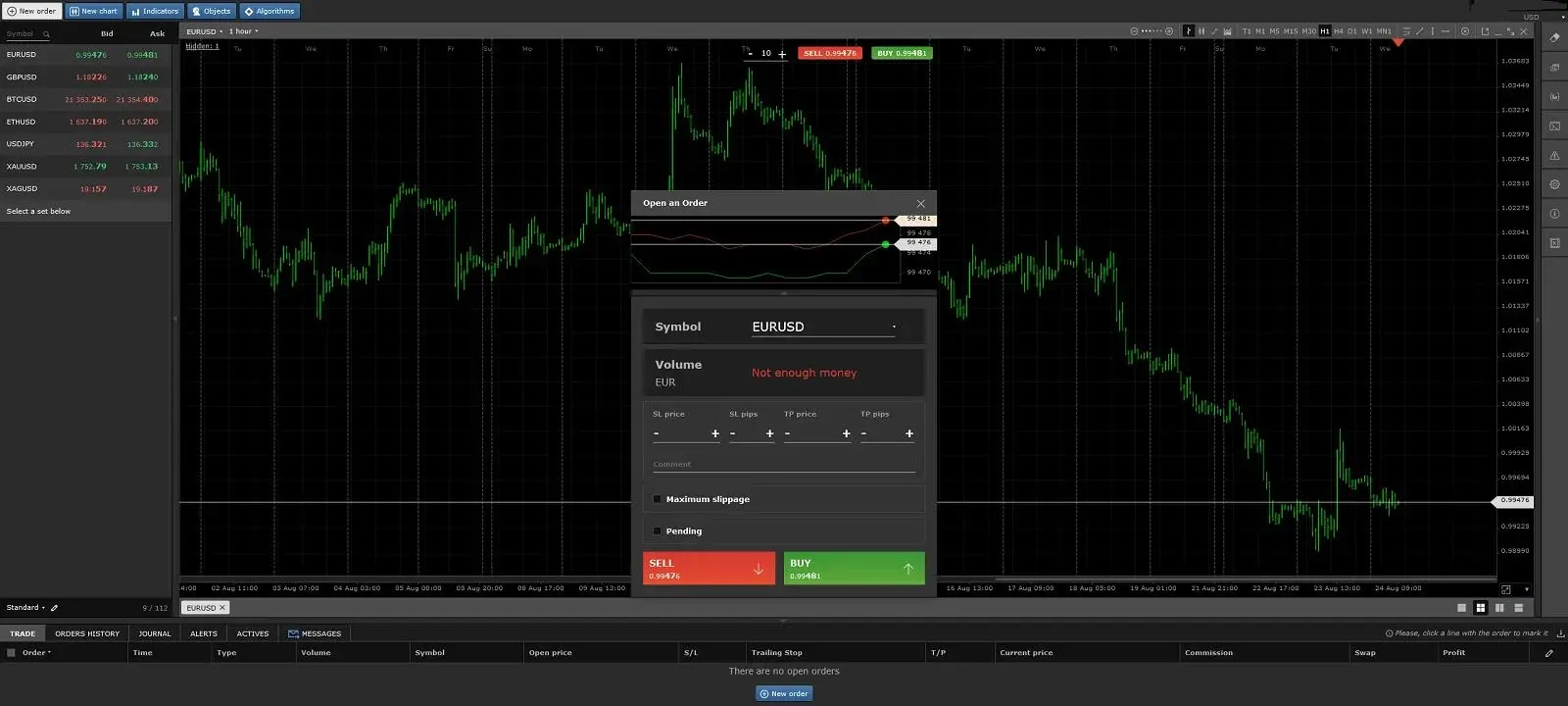Open the warning alerts icon in right sidebar
The image size is (1568, 706).
click(1554, 156)
